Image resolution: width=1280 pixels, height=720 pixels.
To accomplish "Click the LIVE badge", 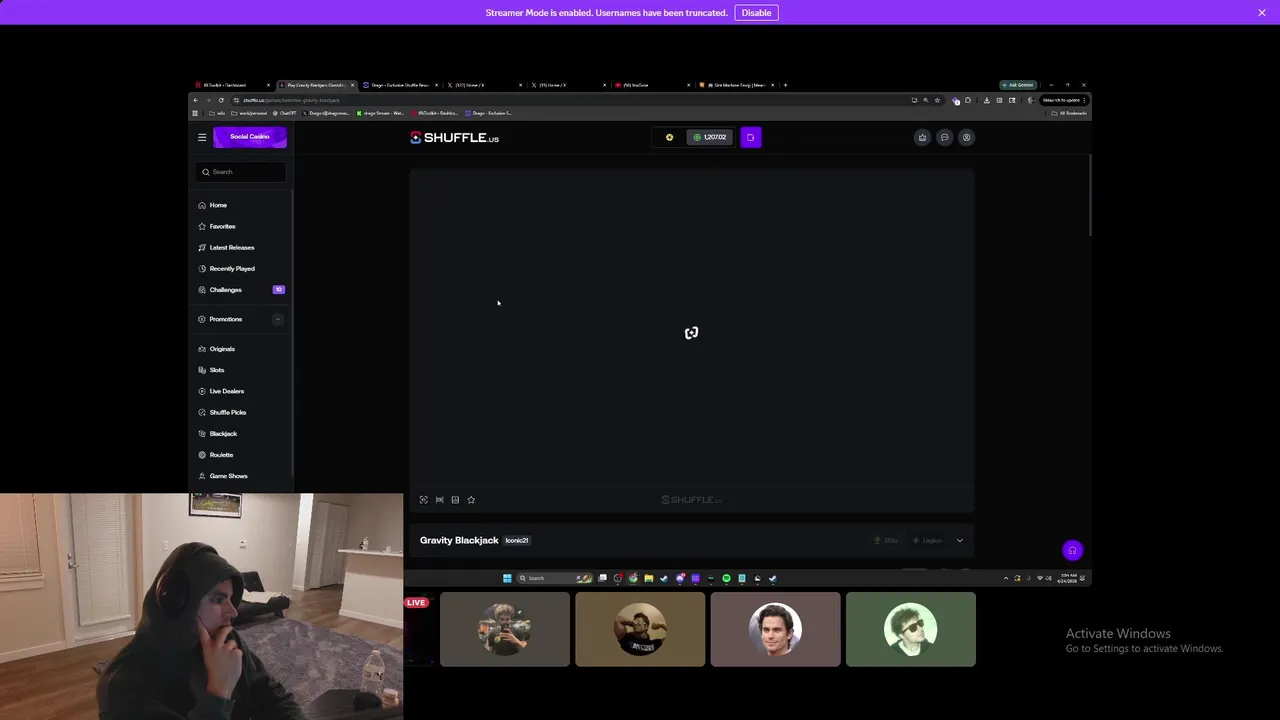I will 416,602.
